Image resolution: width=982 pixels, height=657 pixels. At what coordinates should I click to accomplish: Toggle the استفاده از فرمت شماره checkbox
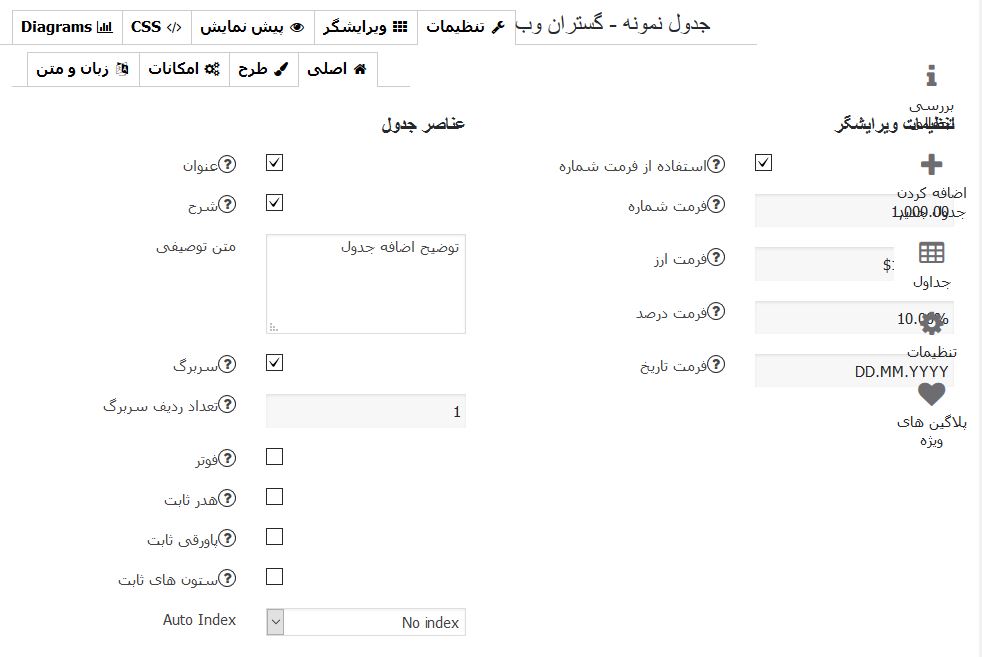(x=763, y=163)
